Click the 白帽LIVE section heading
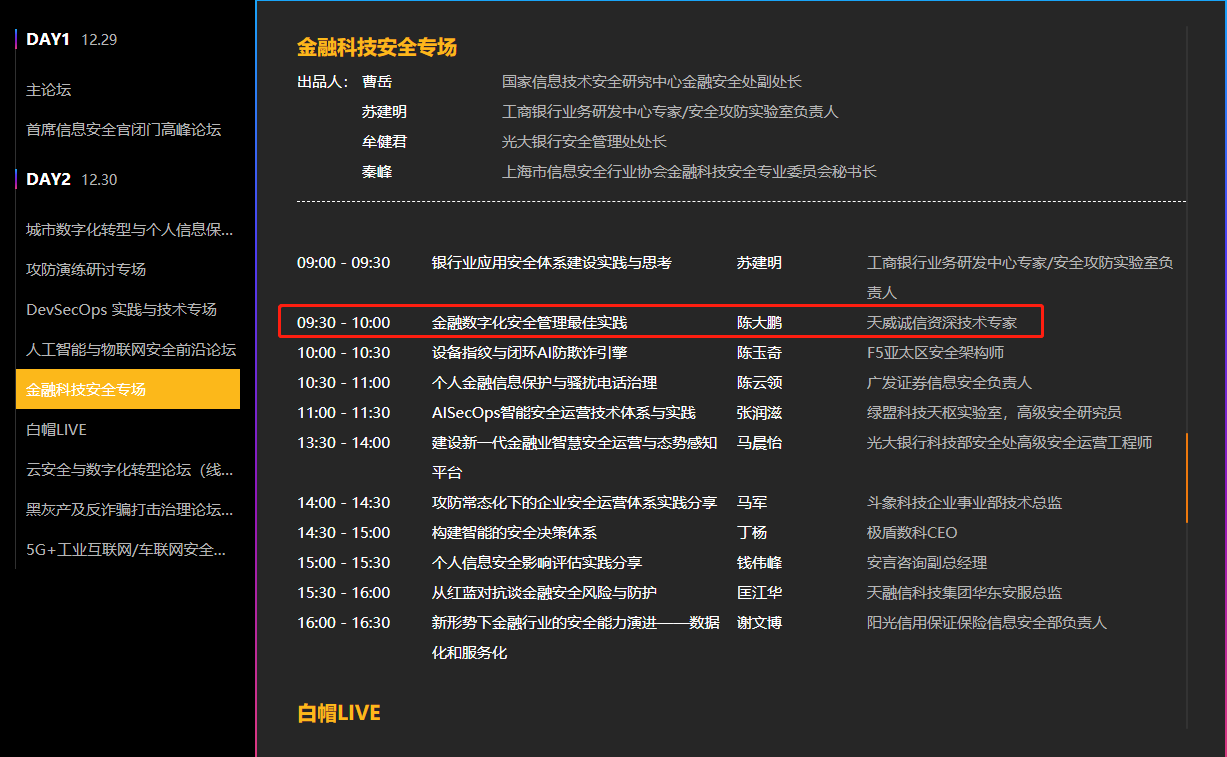This screenshot has width=1227, height=757. click(339, 713)
